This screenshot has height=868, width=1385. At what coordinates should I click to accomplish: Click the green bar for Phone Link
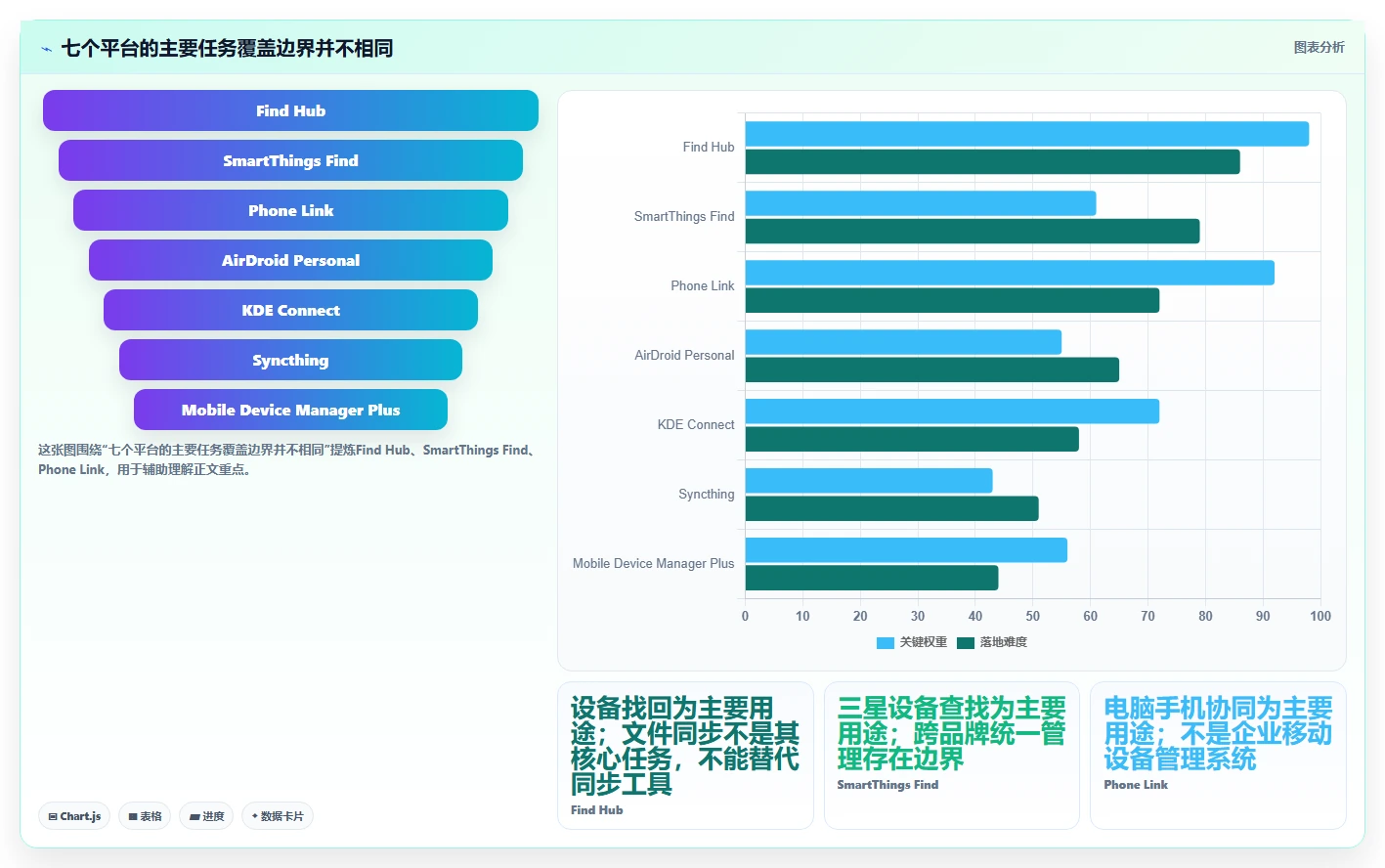[x=952, y=301]
